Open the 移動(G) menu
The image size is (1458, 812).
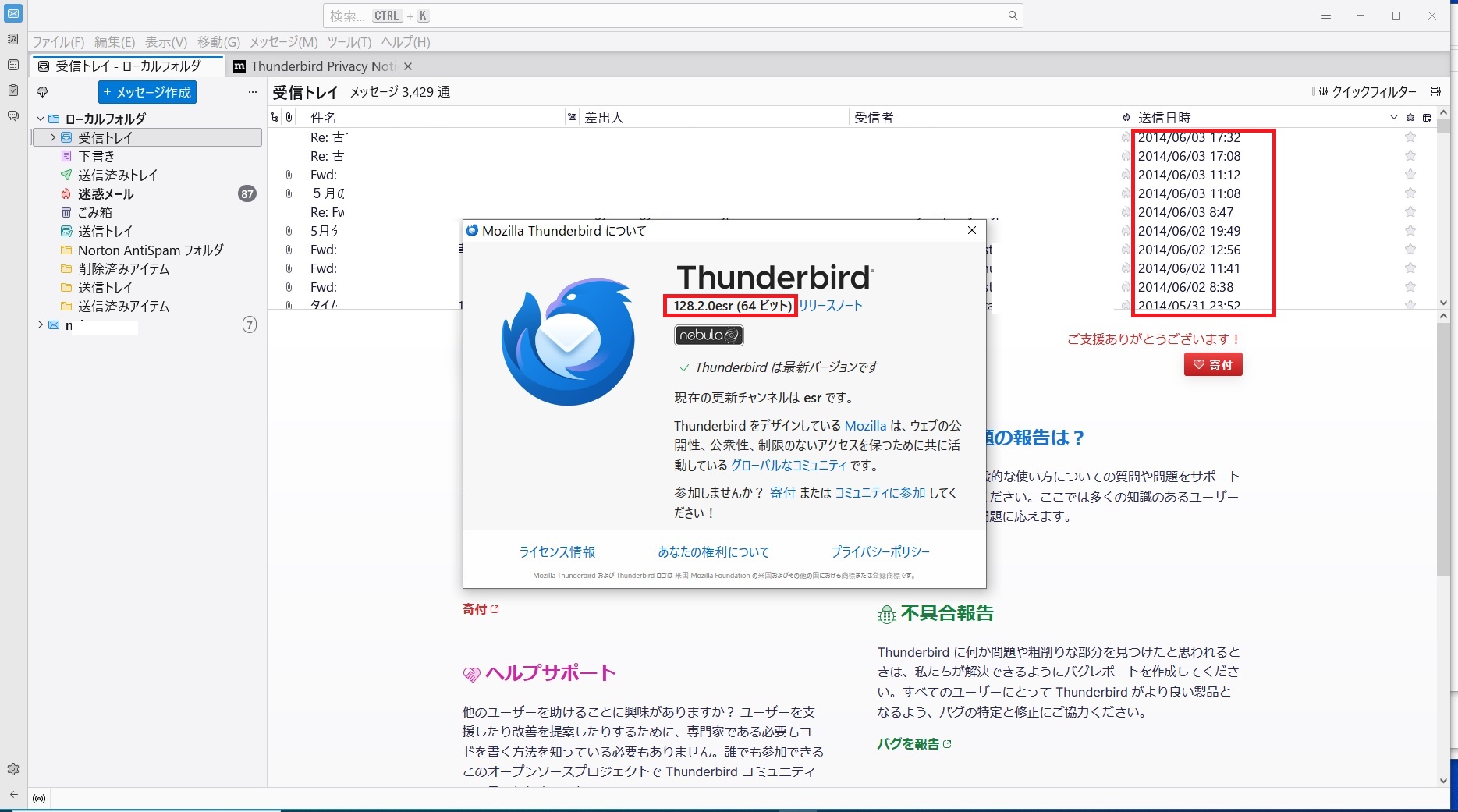[x=218, y=42]
